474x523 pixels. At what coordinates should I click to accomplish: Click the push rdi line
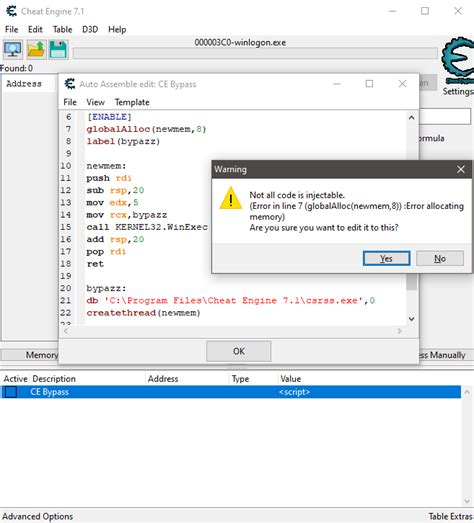(109, 178)
